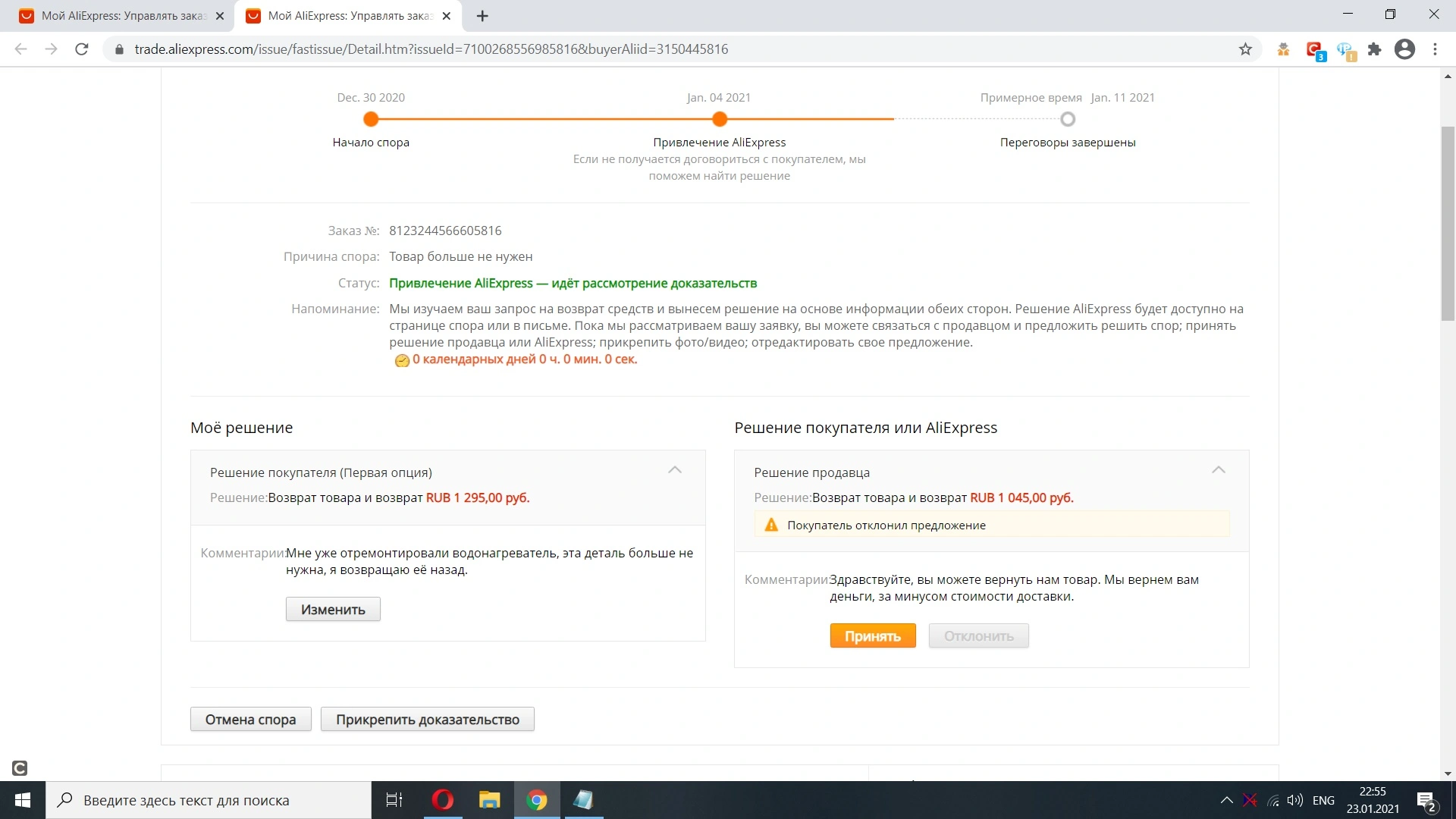Switch the ENG input language
The image size is (1456, 819).
(x=1323, y=800)
